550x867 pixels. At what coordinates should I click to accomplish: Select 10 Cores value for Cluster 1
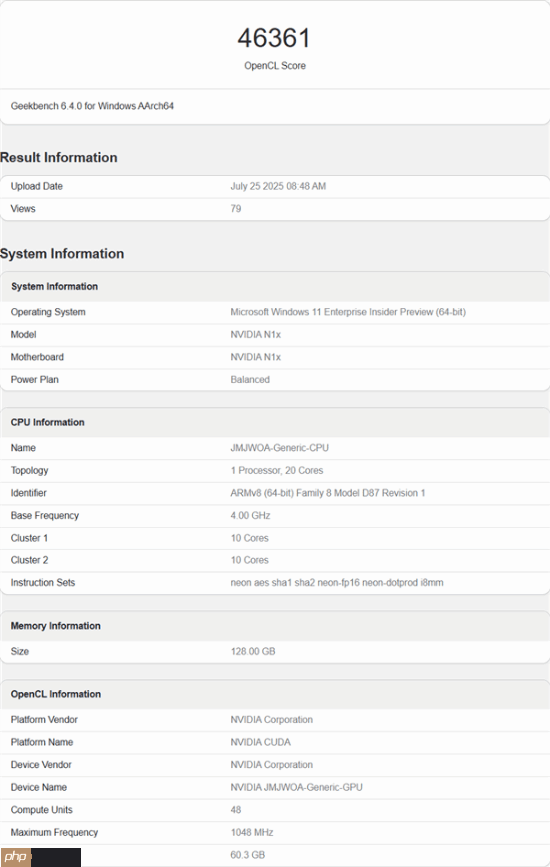(249, 538)
